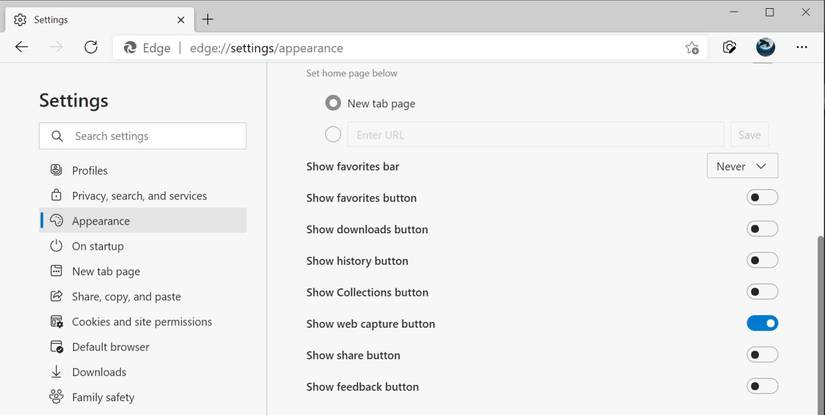Select the New tab page radio option

(333, 103)
